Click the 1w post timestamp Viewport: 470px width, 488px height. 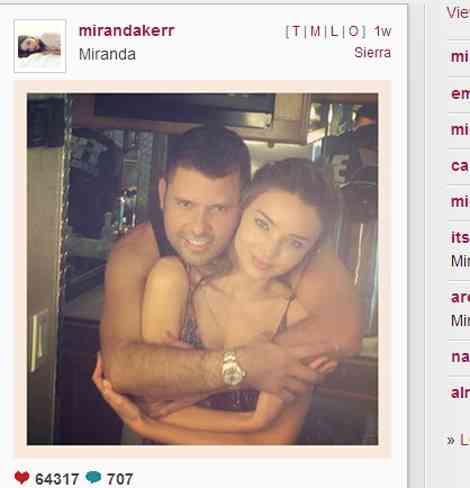pyautogui.click(x=382, y=31)
